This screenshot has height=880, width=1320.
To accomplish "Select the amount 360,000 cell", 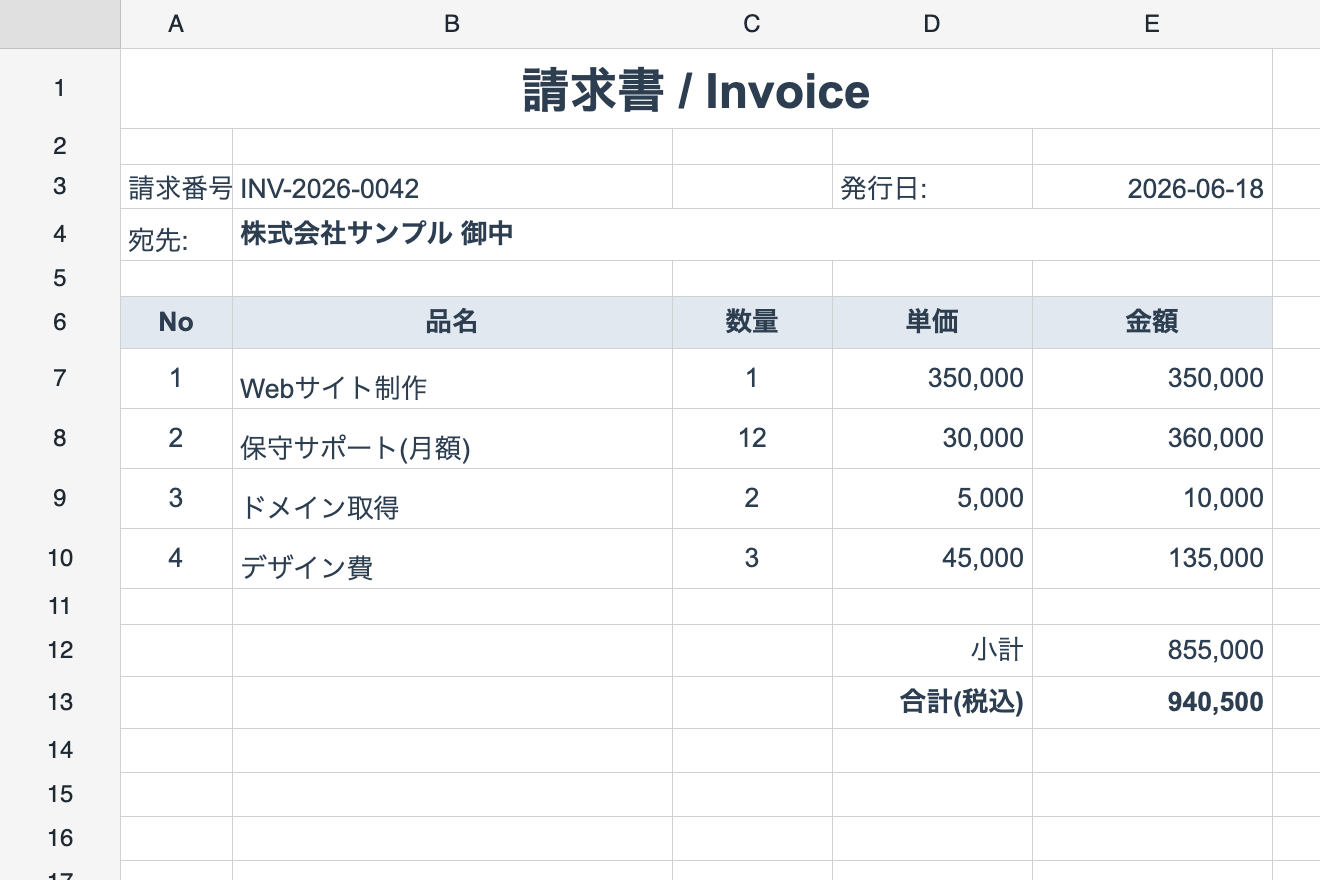I will tap(1152, 438).
